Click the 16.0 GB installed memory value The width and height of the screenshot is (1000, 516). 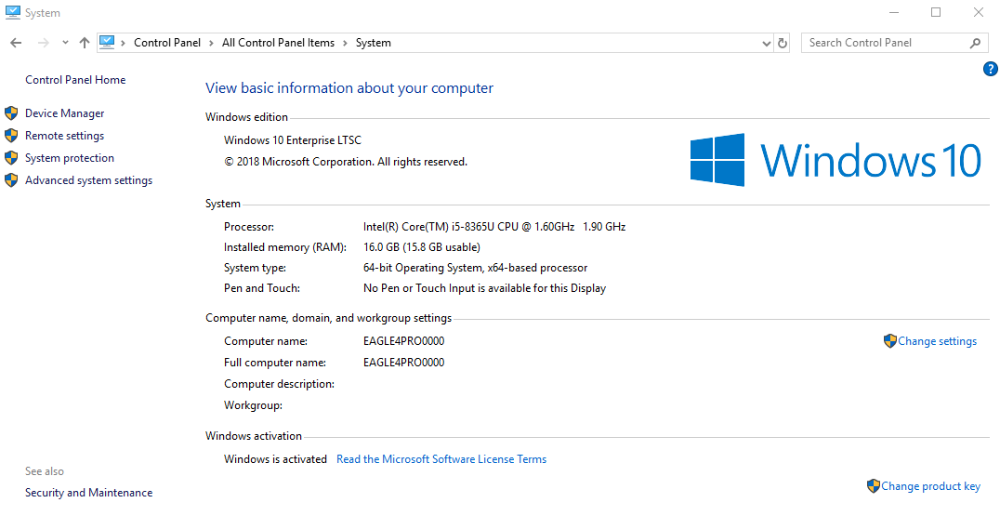point(422,247)
